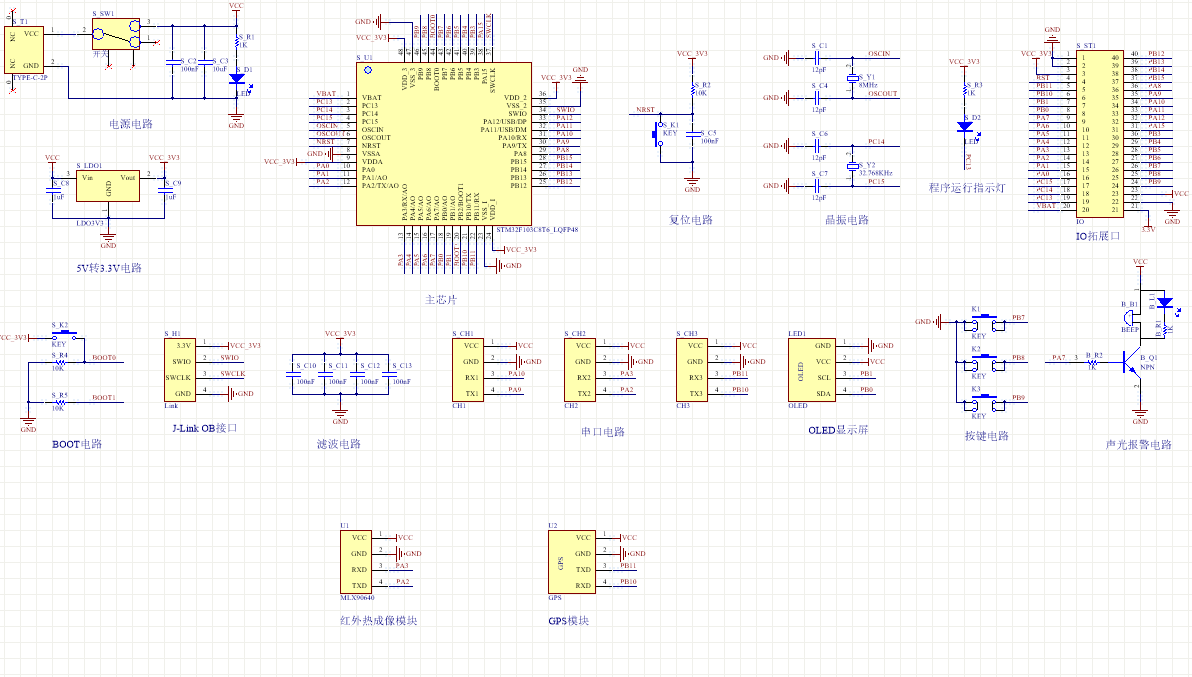Select the B_B1 BEEP buzzer symbol
Screen dimensions: 1192x677
click(x=1130, y=318)
